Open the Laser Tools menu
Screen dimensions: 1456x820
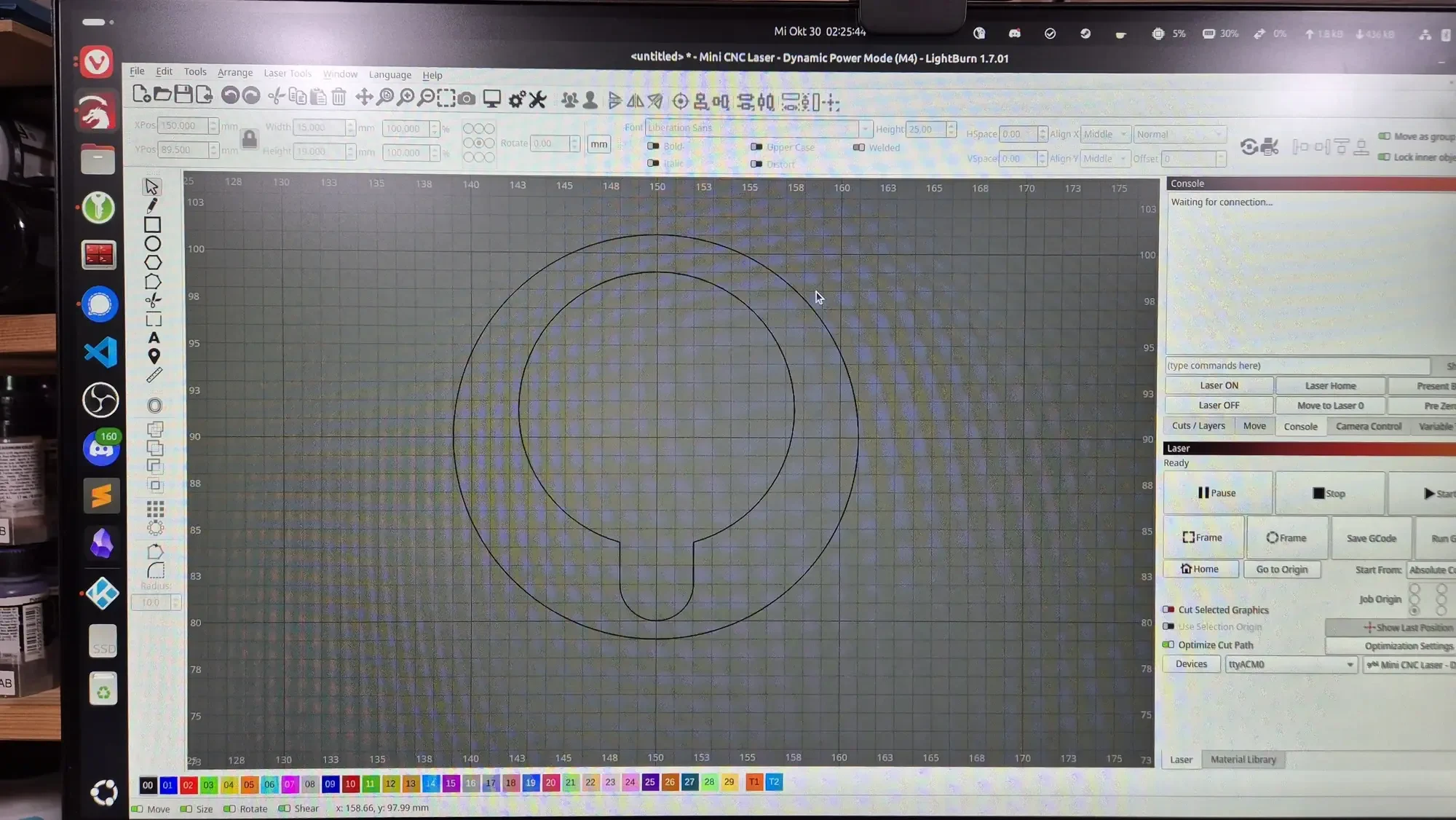287,74
